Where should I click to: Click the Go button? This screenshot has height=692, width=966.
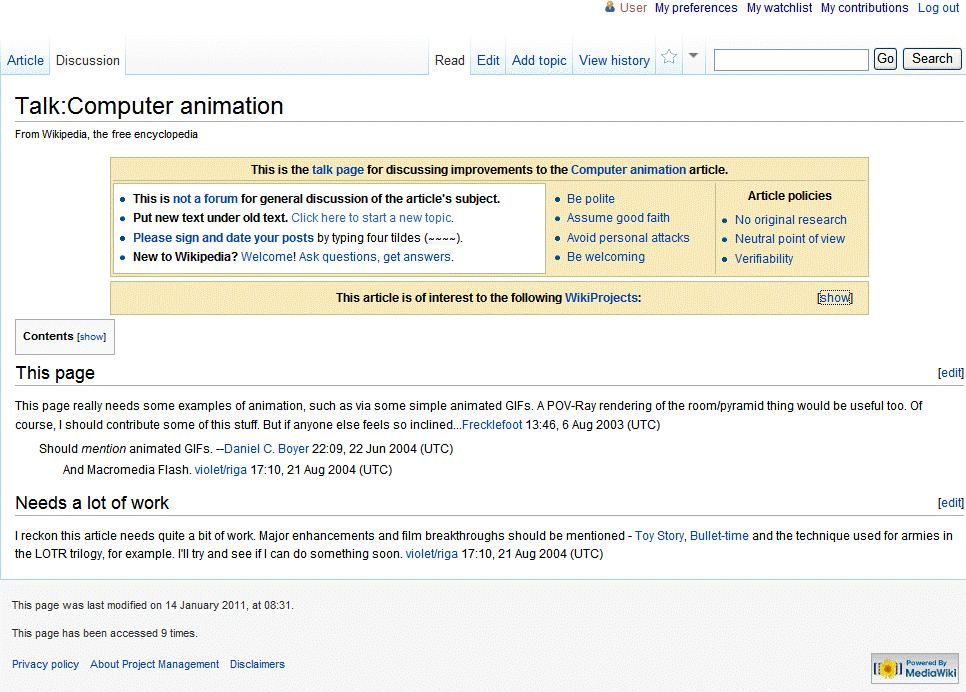coord(885,59)
